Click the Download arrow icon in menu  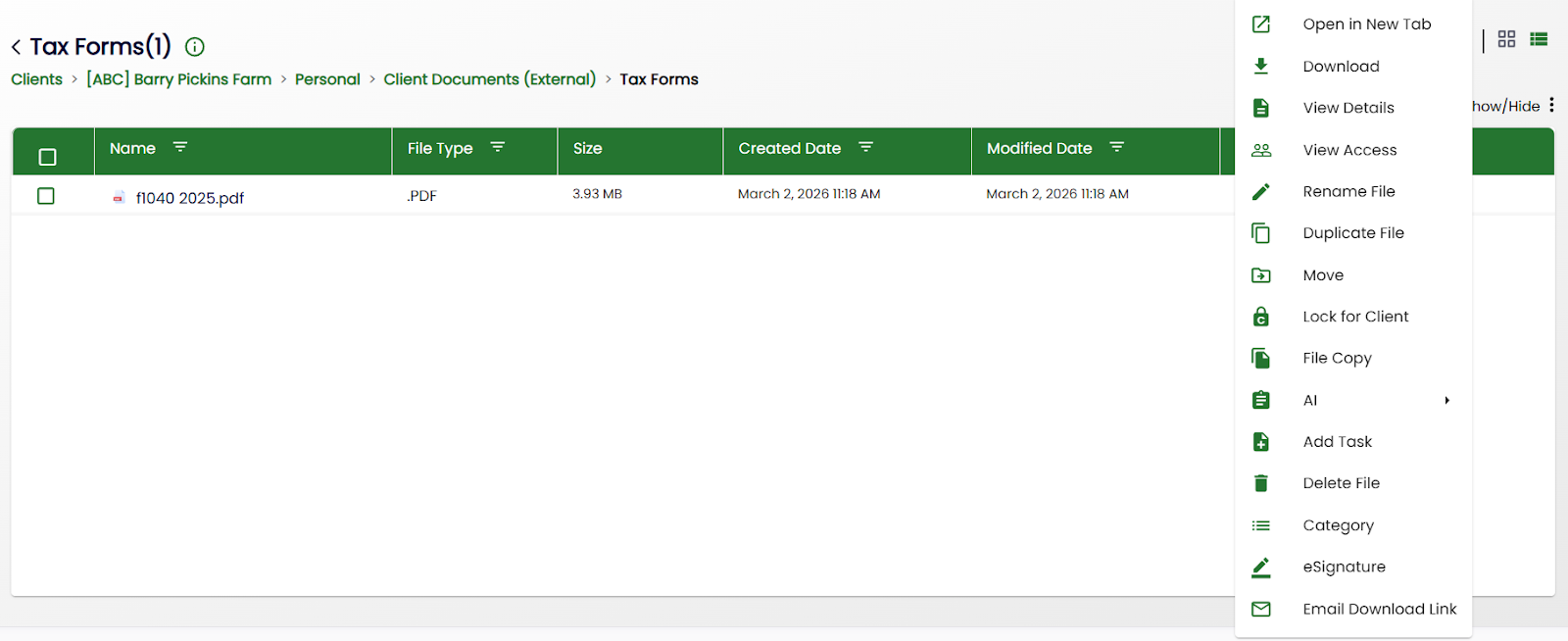(x=1261, y=67)
